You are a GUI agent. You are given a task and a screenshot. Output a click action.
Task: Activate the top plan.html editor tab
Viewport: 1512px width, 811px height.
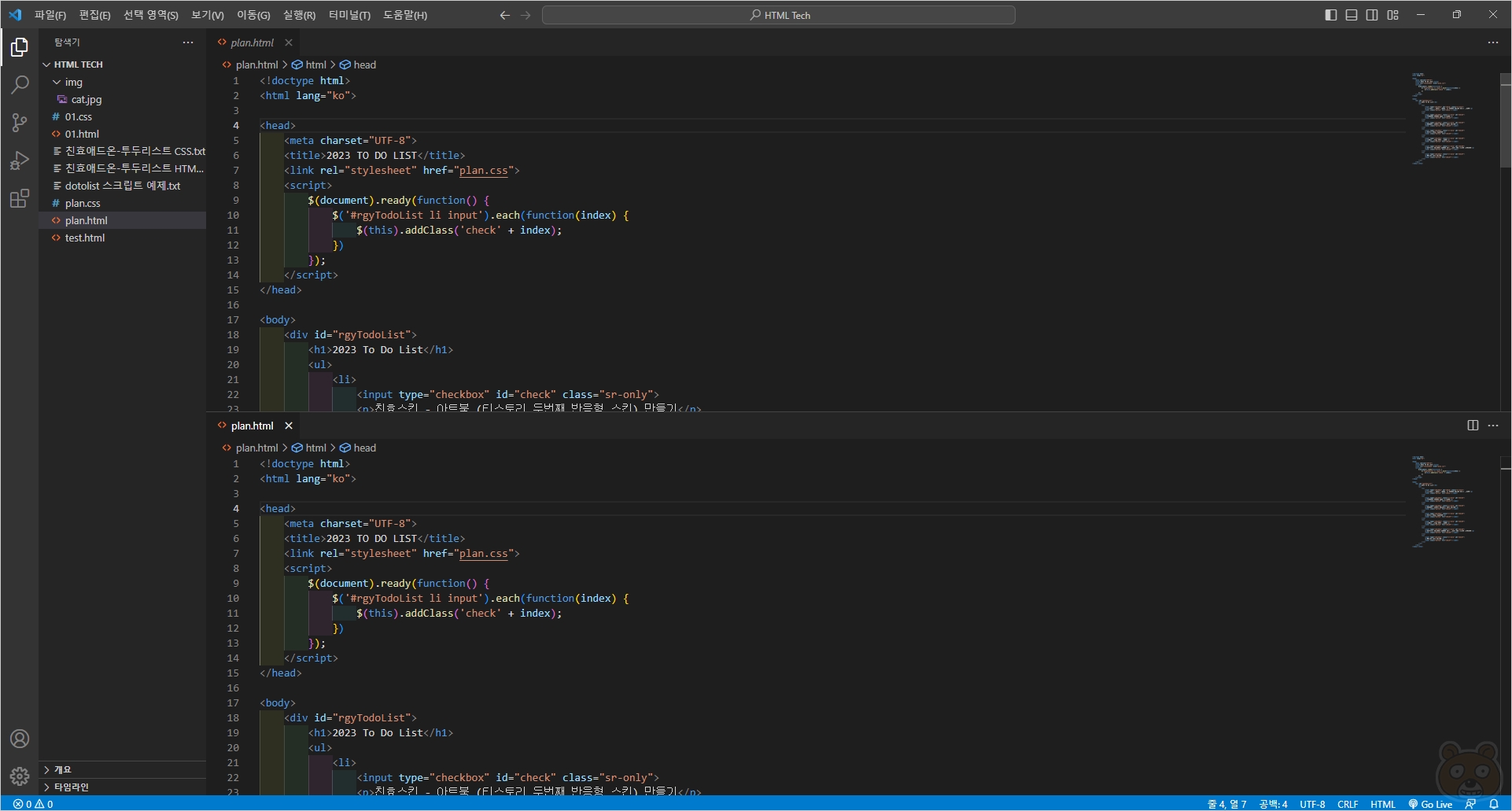[253, 42]
